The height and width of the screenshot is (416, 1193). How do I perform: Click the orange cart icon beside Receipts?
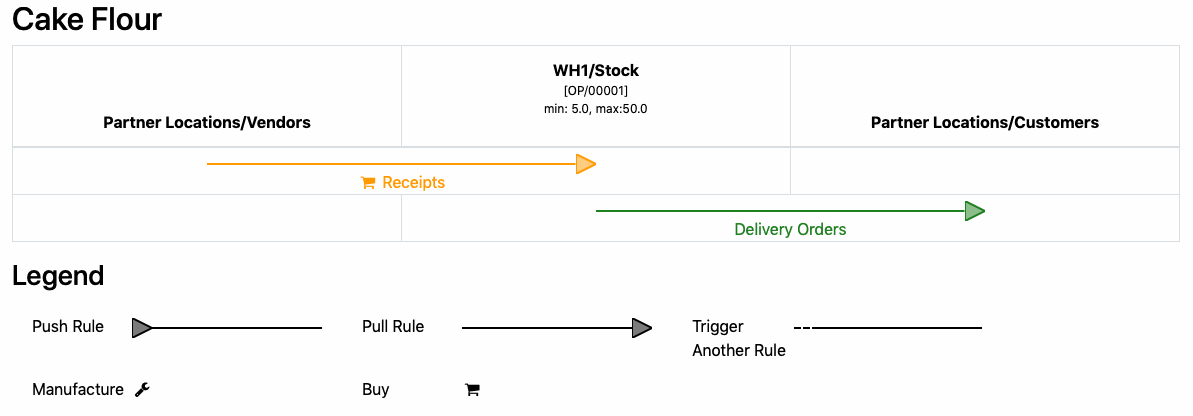368,183
